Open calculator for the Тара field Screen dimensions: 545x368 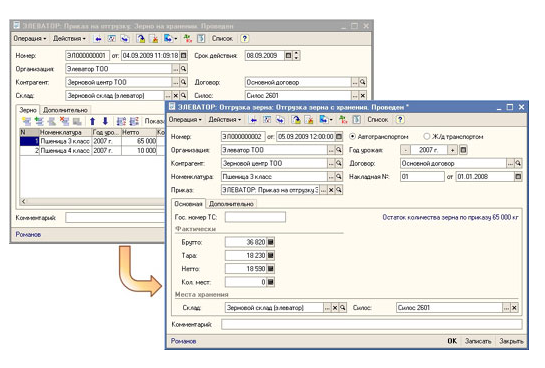(x=271, y=255)
